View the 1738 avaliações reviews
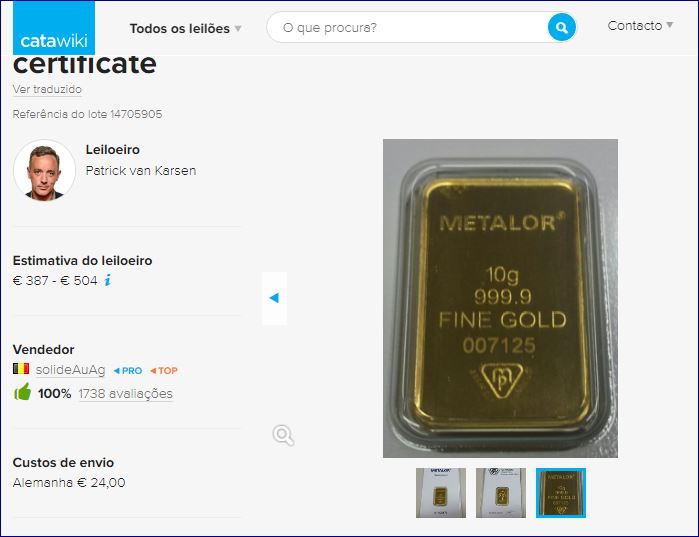699x537 pixels. pos(126,394)
